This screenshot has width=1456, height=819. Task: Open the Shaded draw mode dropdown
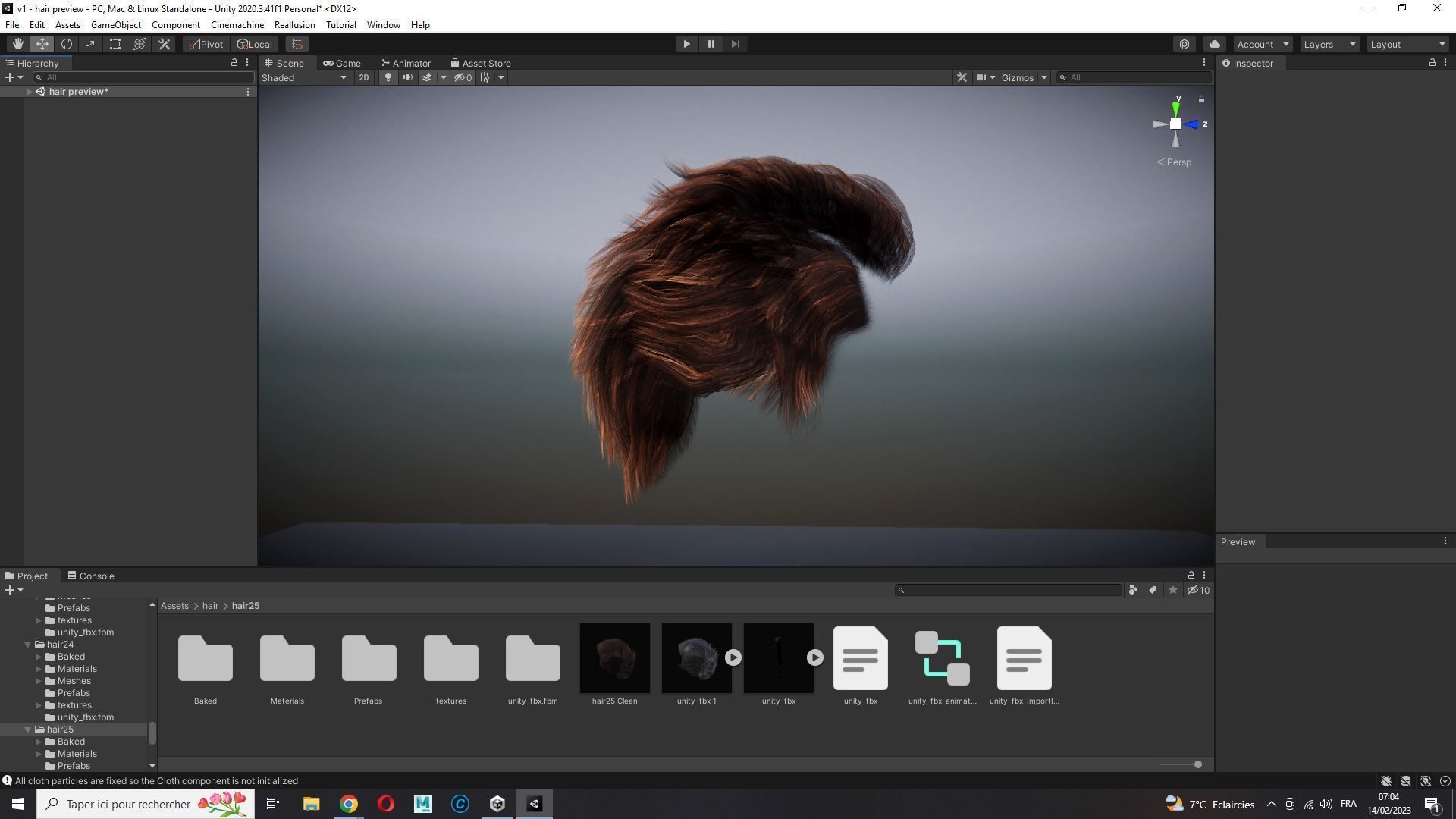[303, 77]
